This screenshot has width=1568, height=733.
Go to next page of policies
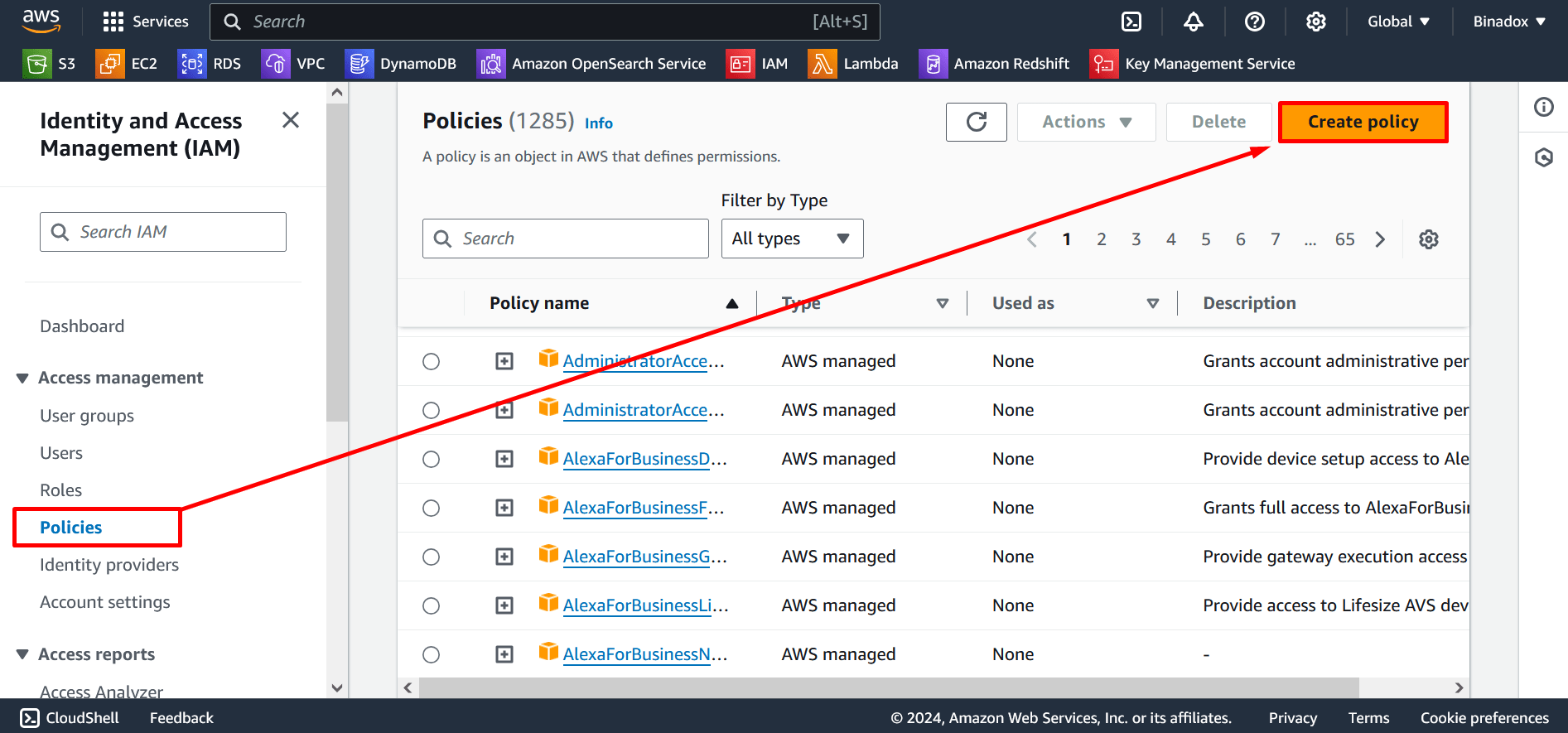pyautogui.click(x=1380, y=239)
